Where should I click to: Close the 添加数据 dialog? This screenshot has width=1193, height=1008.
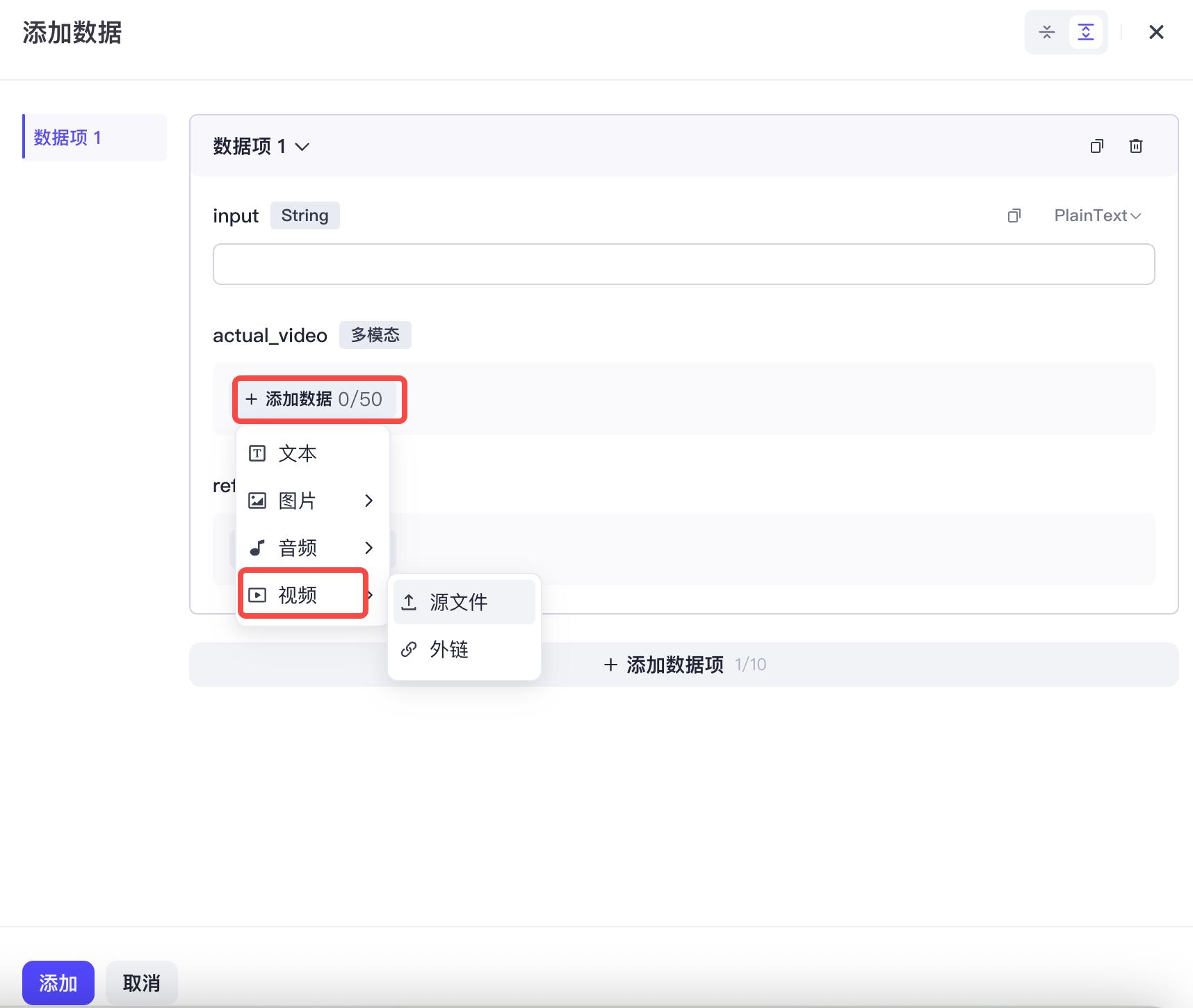(1156, 32)
